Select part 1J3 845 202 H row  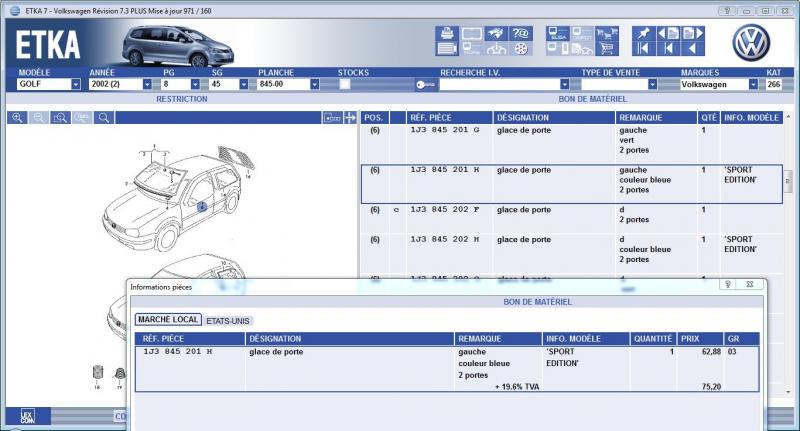[x=571, y=254]
